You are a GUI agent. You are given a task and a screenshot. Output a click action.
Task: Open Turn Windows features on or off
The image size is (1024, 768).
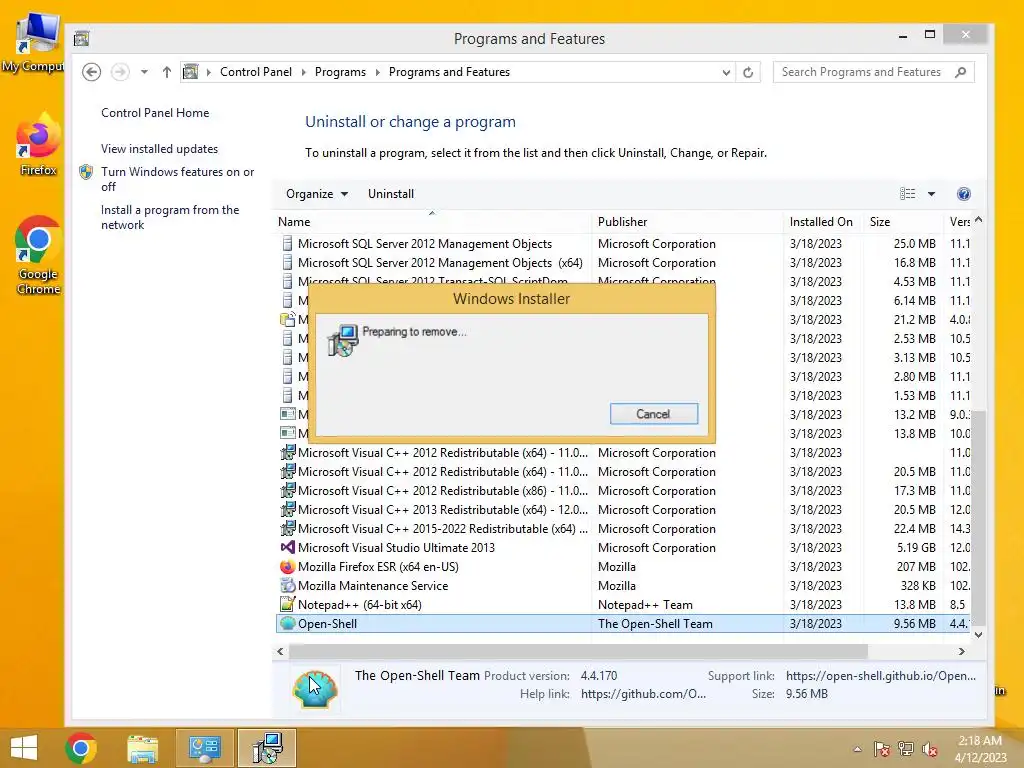tap(178, 179)
